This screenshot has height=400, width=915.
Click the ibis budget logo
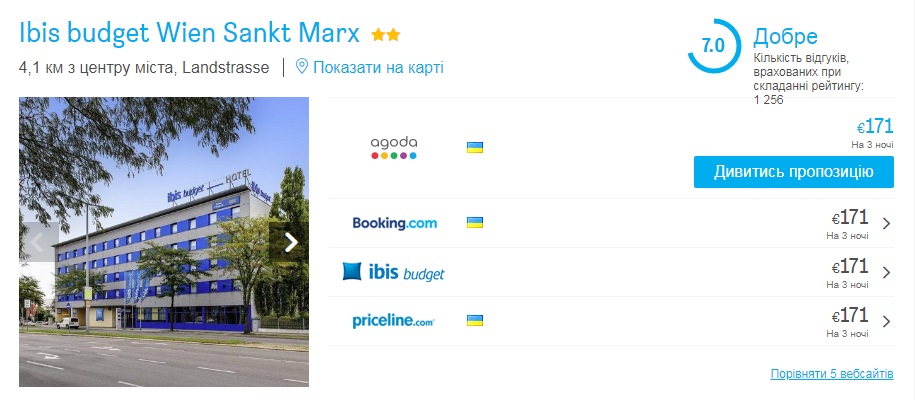[x=393, y=272]
